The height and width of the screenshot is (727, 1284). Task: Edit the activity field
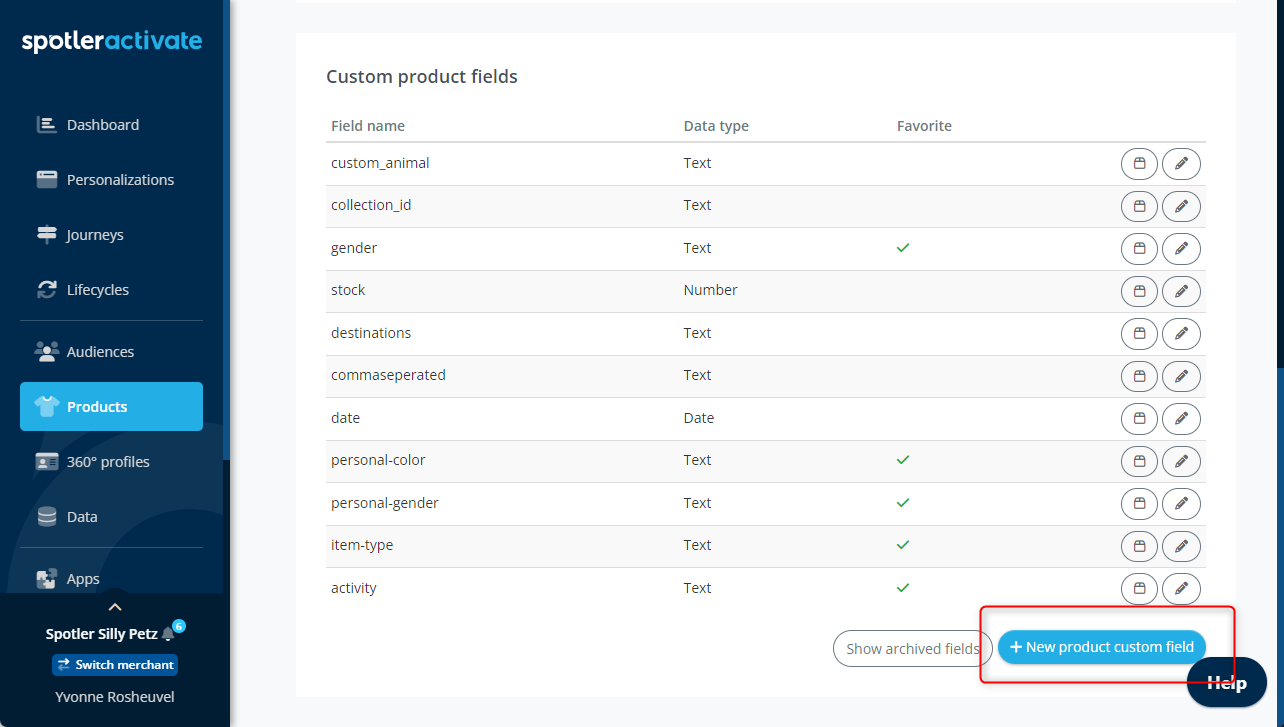pos(1181,589)
